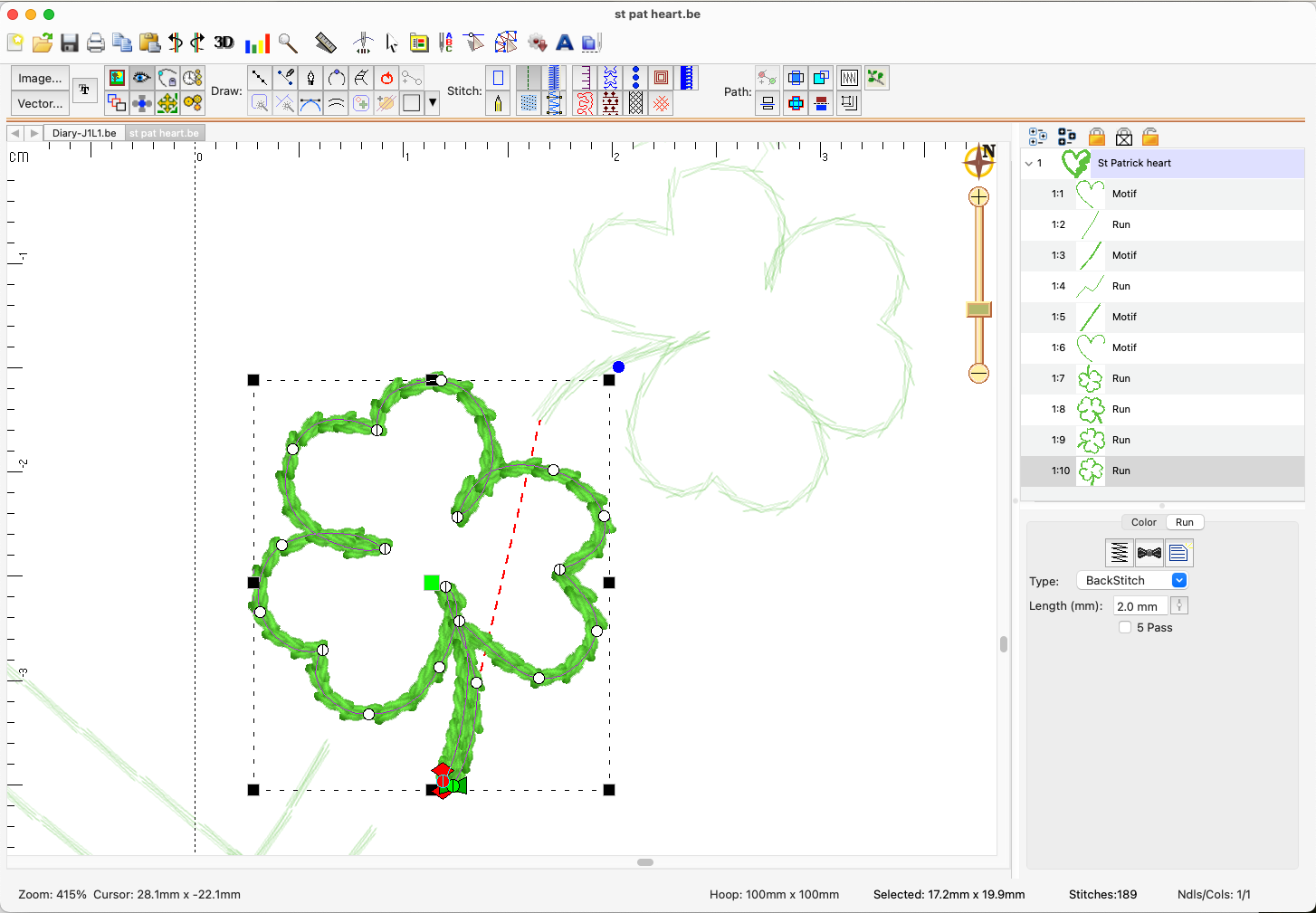Click the floppy disk save icon

[70, 43]
